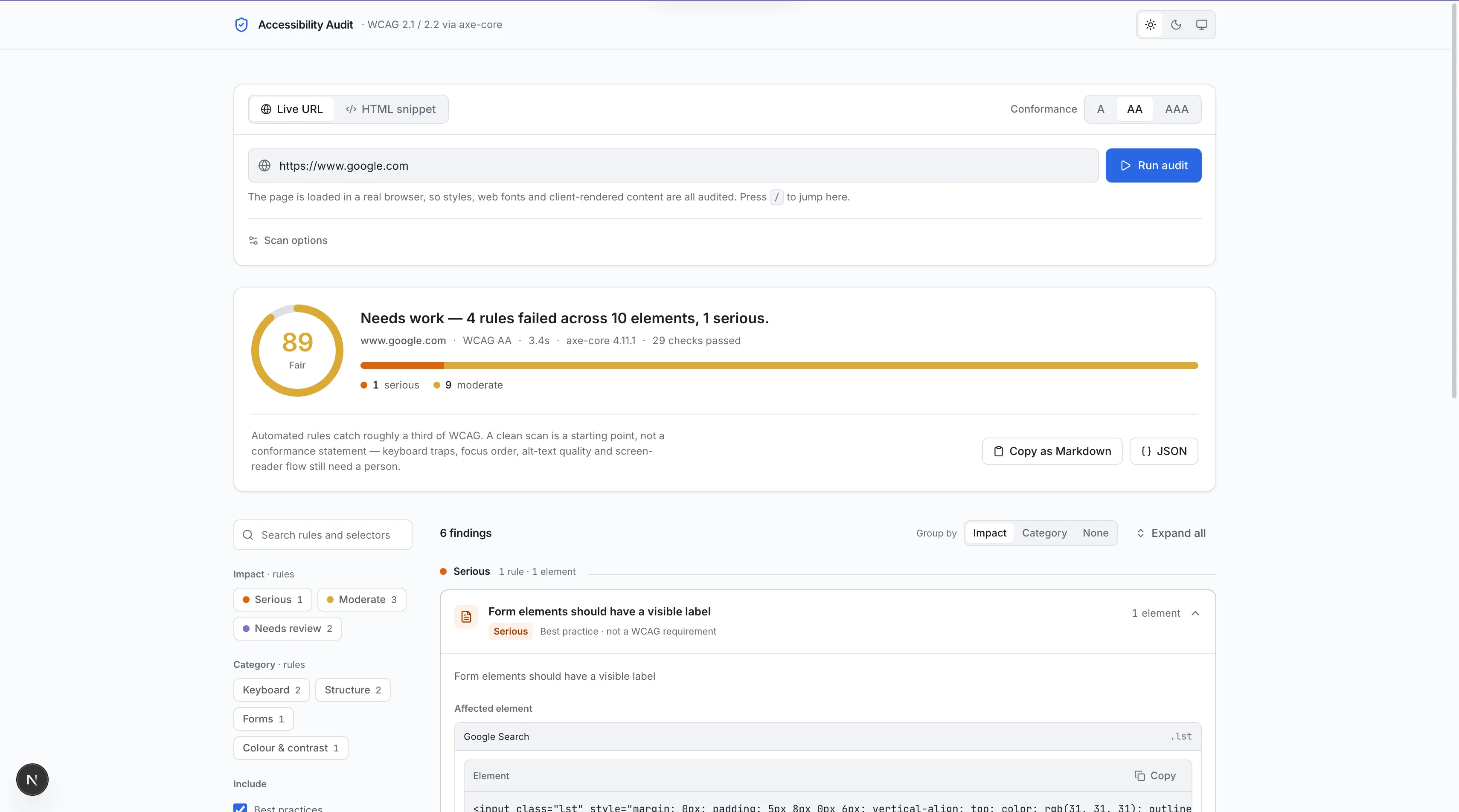Filter findings by Moderate impact

click(x=362, y=600)
